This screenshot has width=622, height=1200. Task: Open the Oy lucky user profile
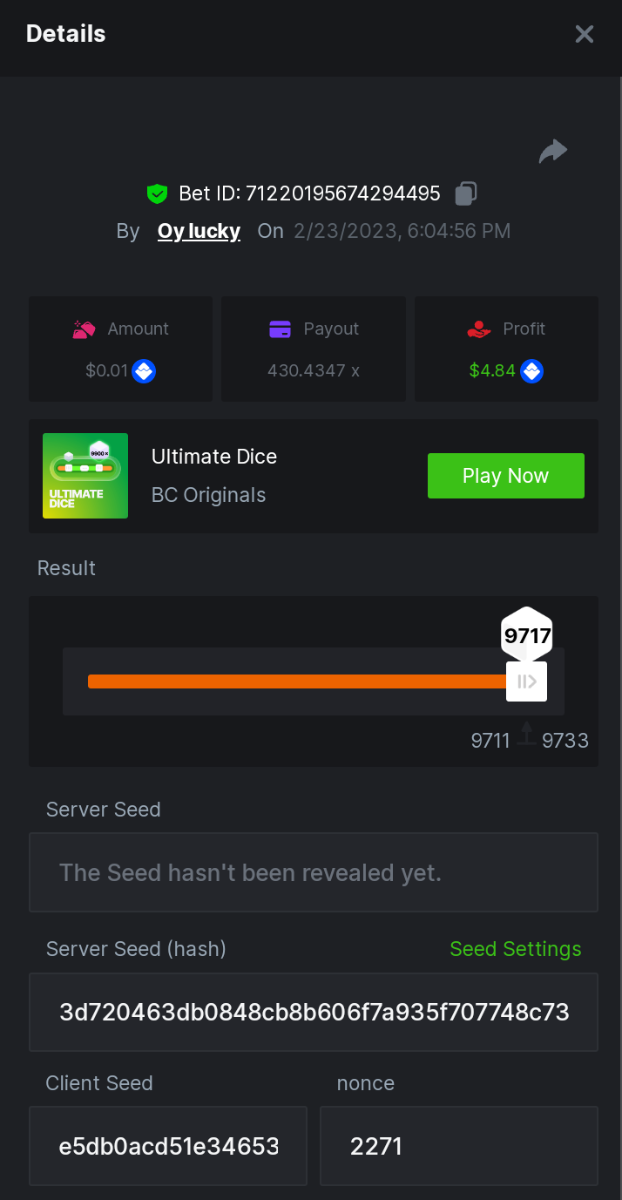tap(199, 231)
